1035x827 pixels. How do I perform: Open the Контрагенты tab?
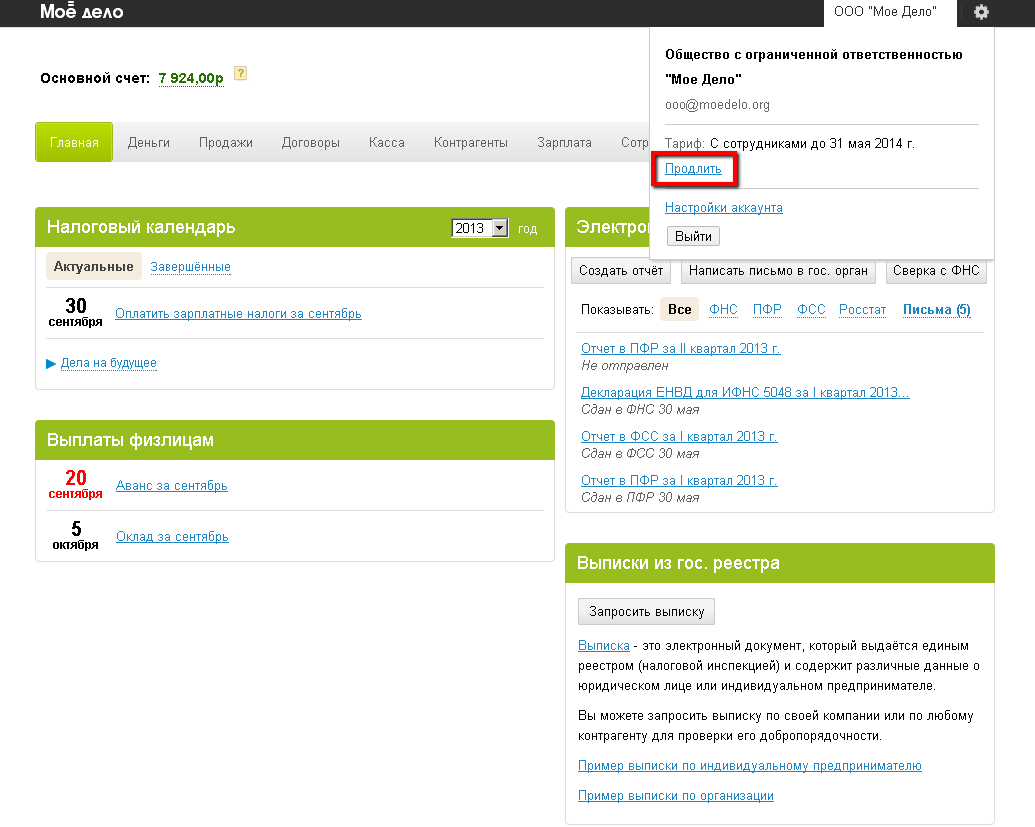[x=471, y=143]
